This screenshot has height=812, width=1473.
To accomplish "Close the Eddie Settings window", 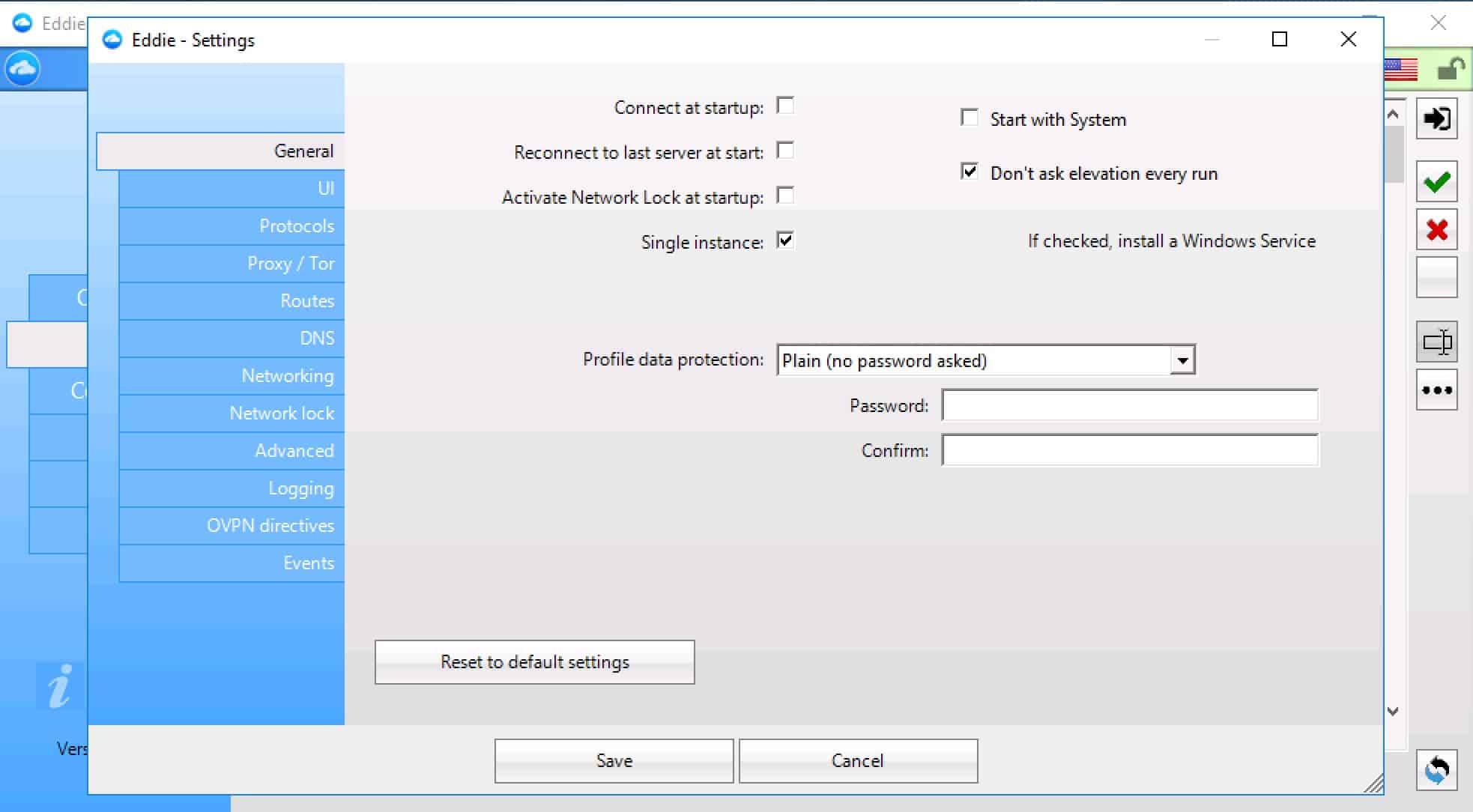I will pos(1349,39).
